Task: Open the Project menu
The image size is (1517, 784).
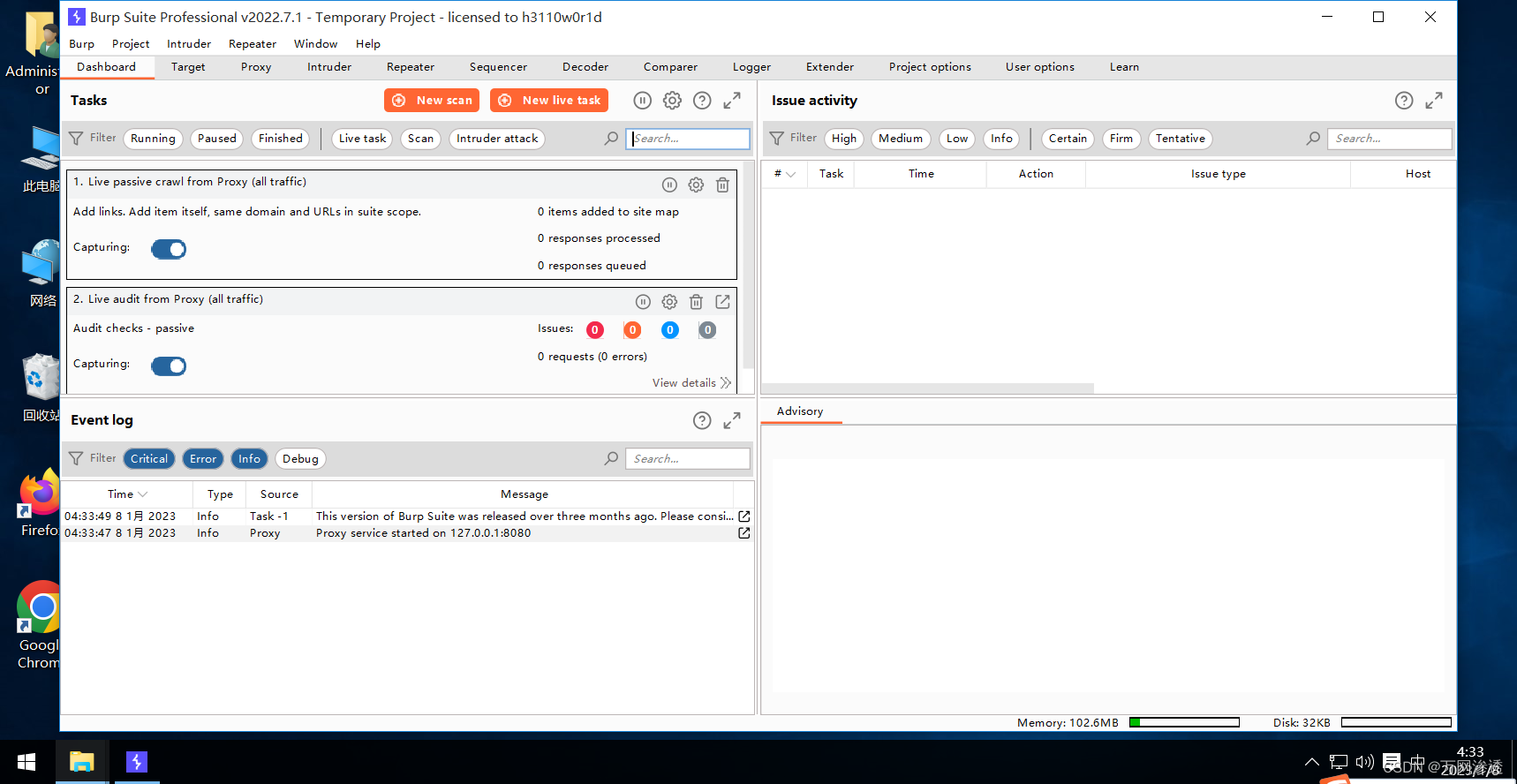Action: [131, 44]
